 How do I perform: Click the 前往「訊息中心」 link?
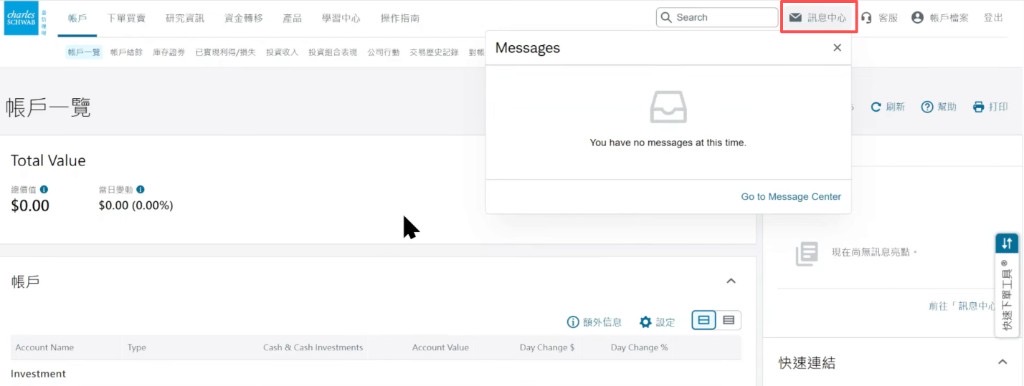pos(962,306)
